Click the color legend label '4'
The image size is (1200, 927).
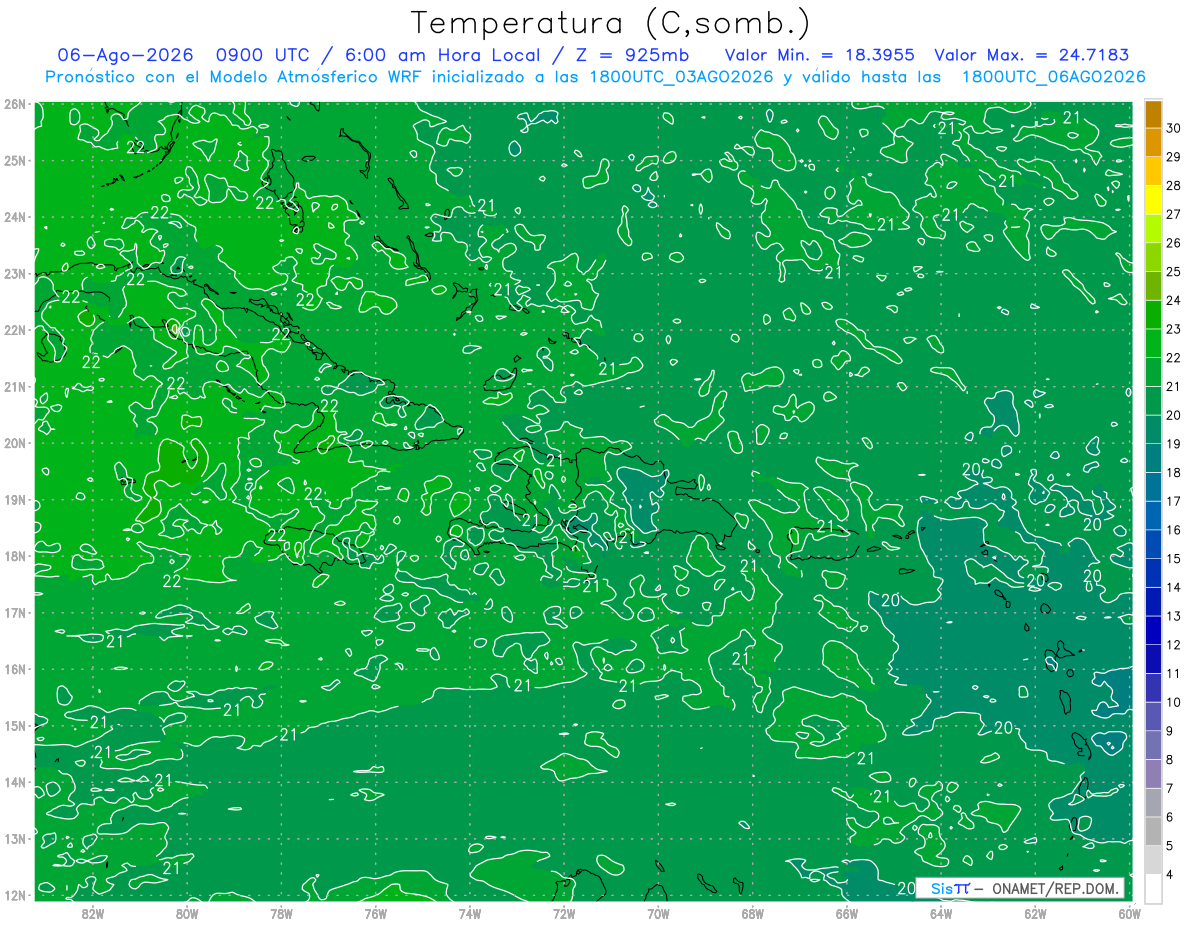point(1170,874)
